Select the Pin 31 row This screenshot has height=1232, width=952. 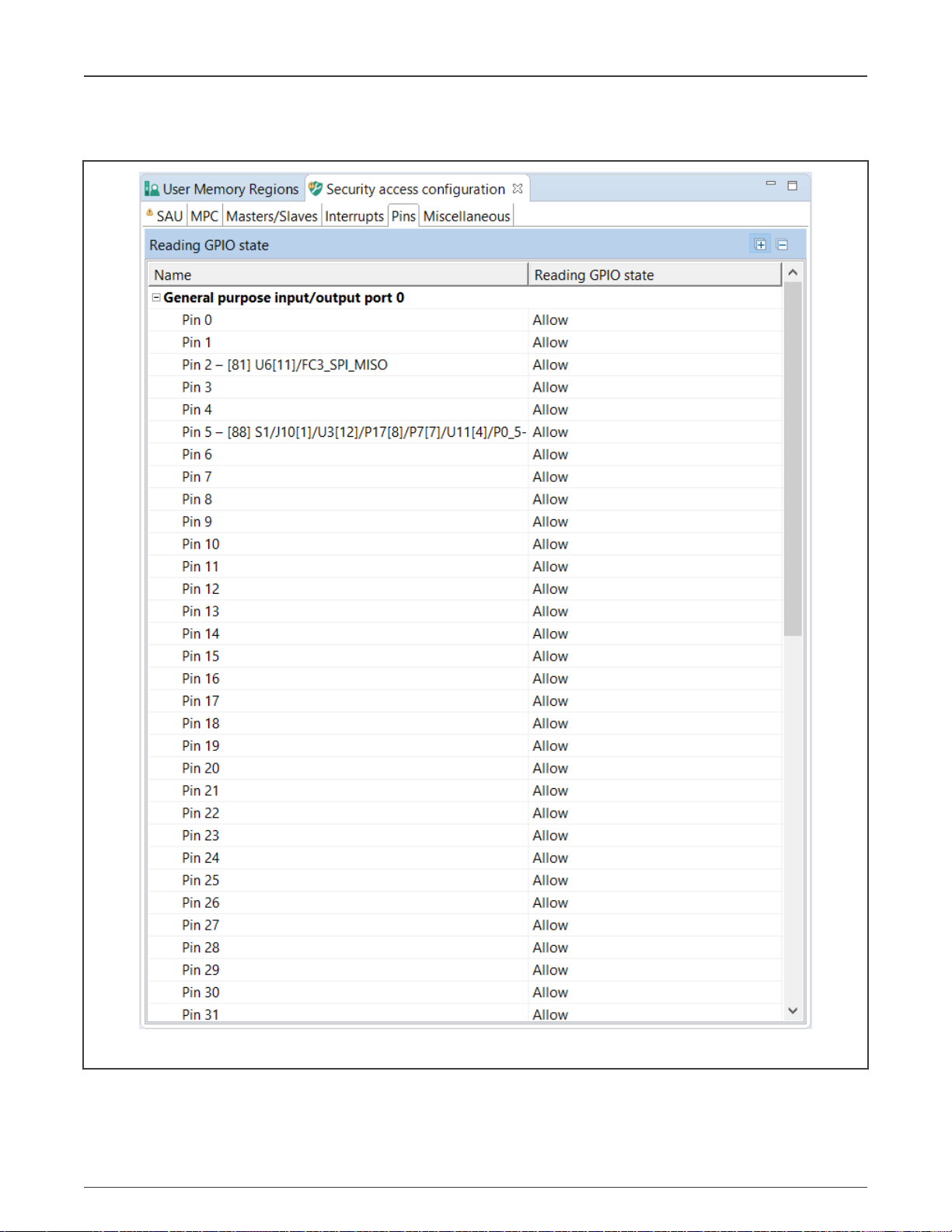tap(465, 1014)
